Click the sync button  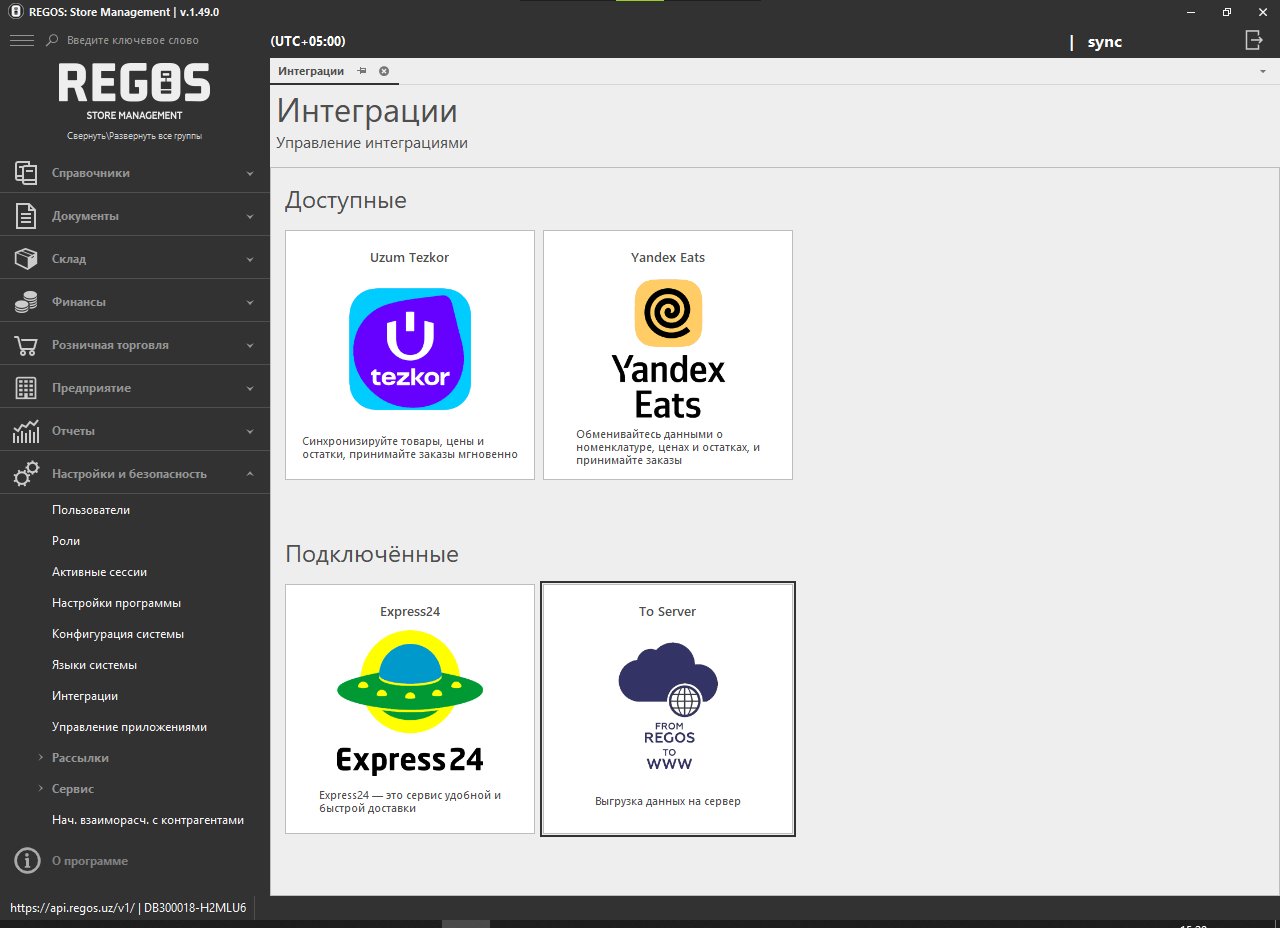1104,42
